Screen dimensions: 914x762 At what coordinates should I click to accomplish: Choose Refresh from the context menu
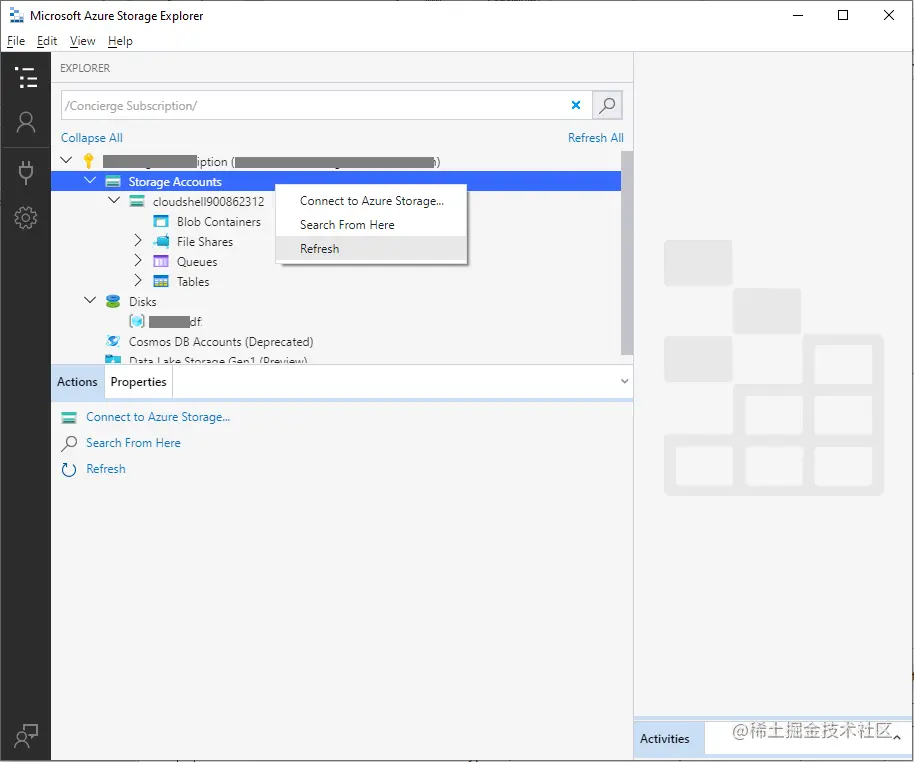coord(319,248)
